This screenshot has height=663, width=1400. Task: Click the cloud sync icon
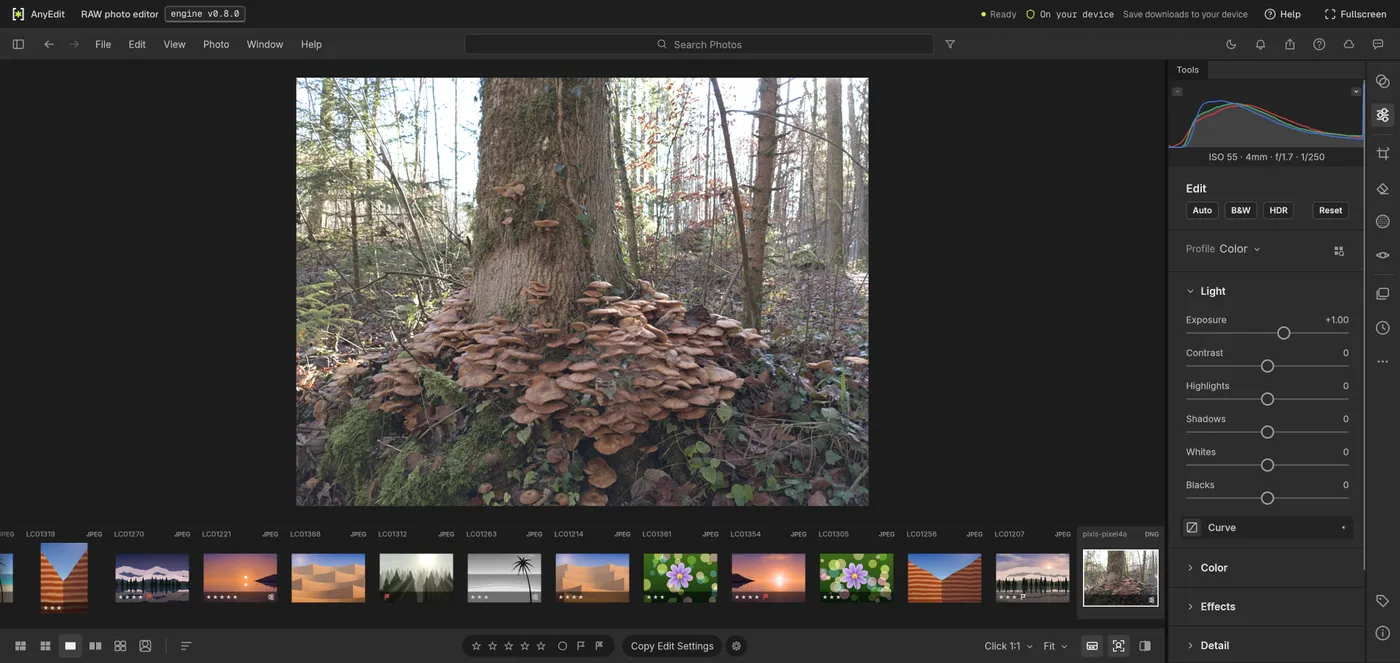1348,44
